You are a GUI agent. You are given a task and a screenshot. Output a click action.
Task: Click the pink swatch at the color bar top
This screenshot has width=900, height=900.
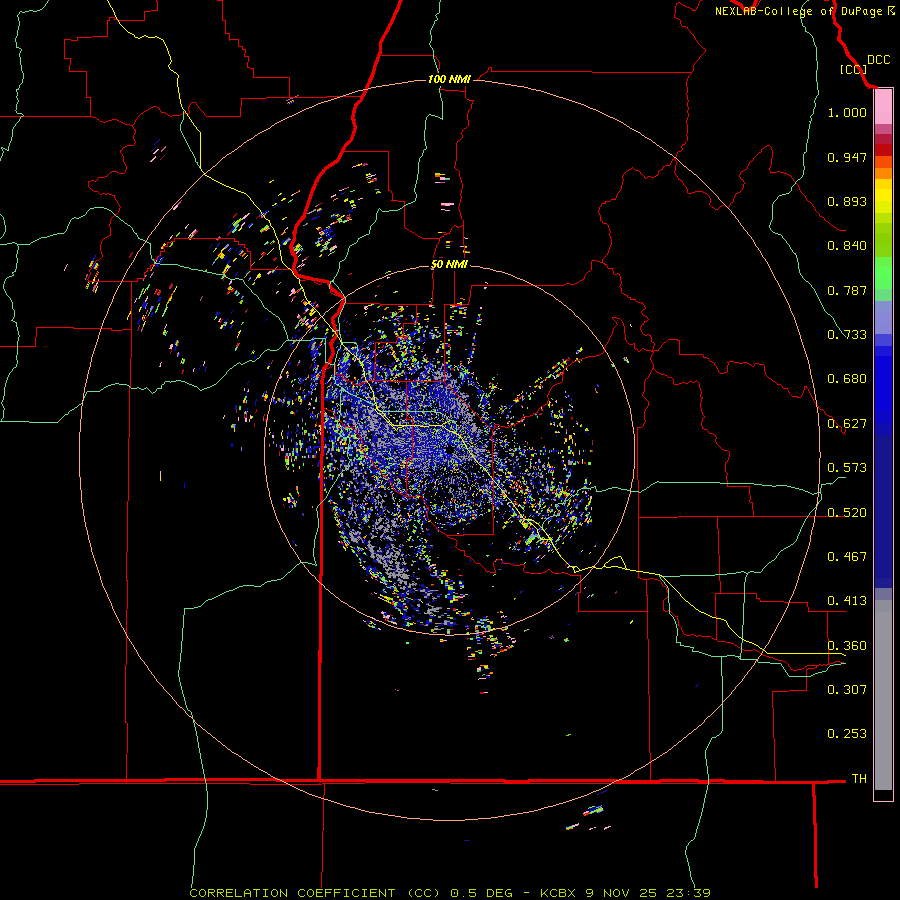click(883, 107)
